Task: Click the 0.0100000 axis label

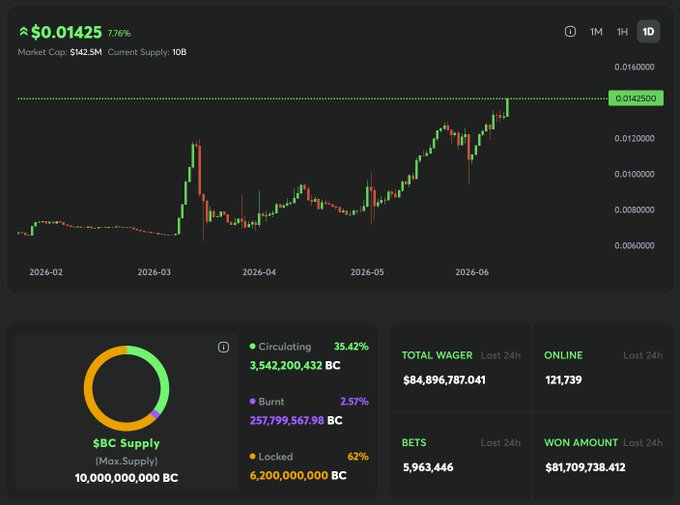Action: [634, 174]
